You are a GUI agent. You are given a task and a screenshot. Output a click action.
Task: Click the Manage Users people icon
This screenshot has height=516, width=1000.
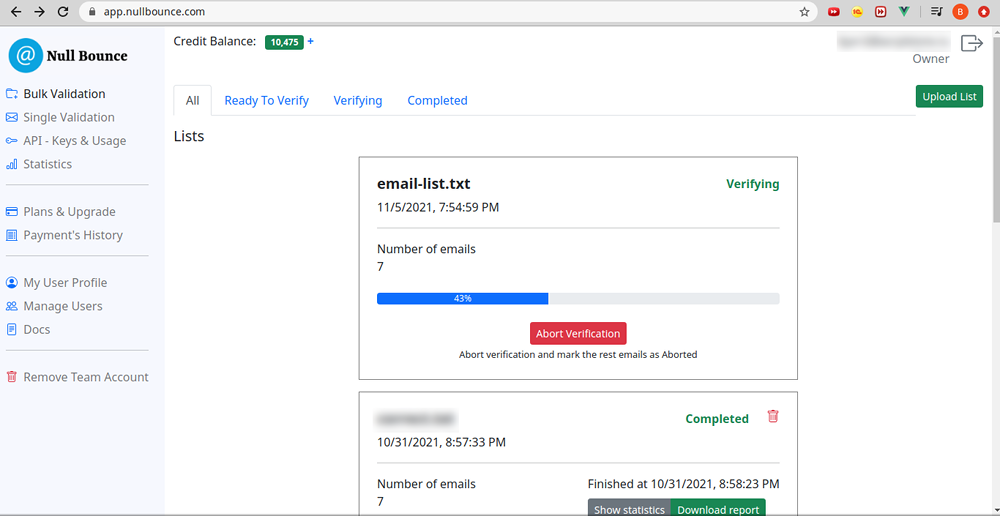(x=11, y=306)
